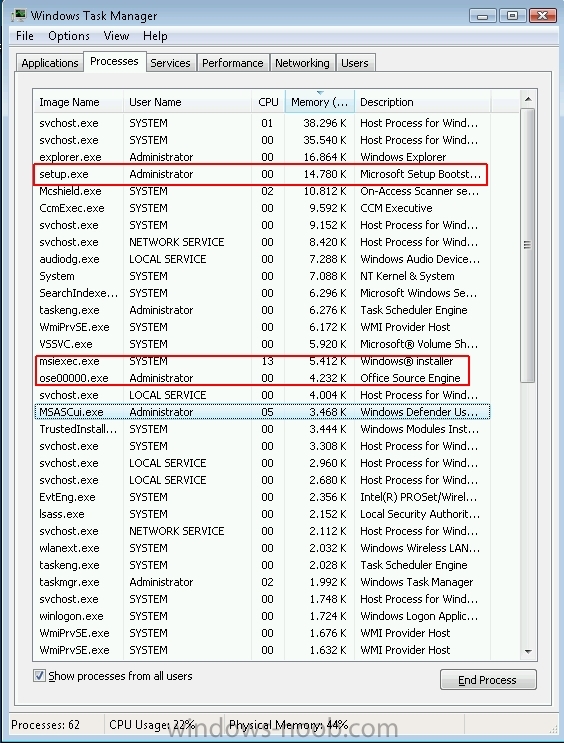564x743 pixels.
Task: Select the TrustedInstall... process row
Action: click(x=262, y=429)
